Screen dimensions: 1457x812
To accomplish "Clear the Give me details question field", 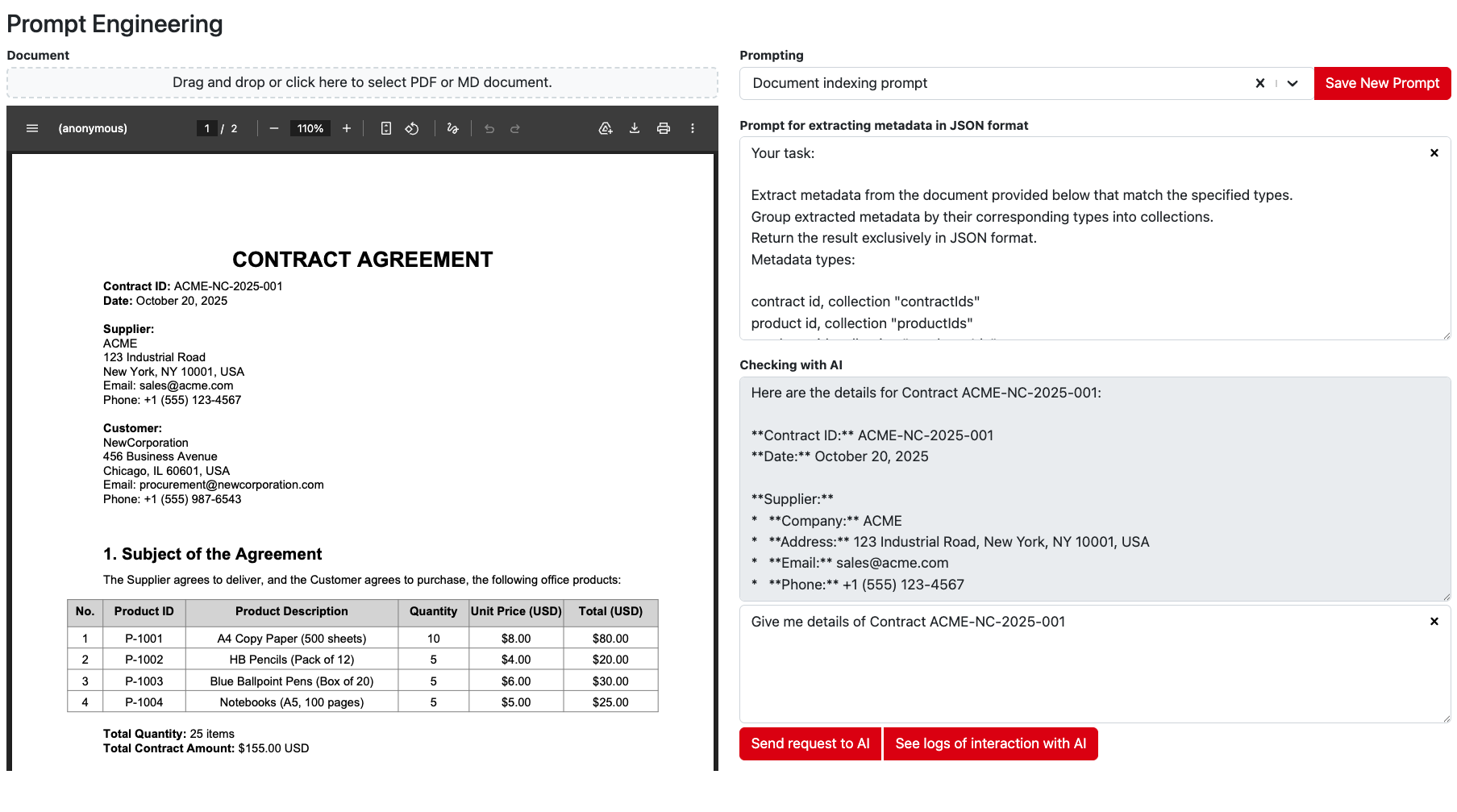I will [x=1434, y=622].
